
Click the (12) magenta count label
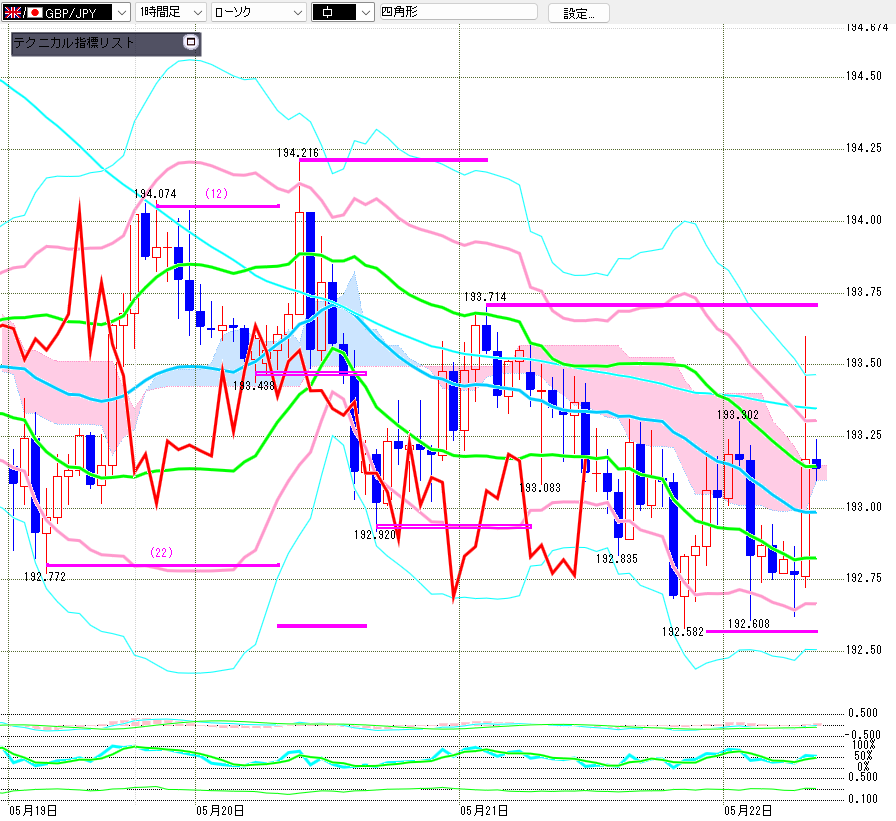point(217,194)
